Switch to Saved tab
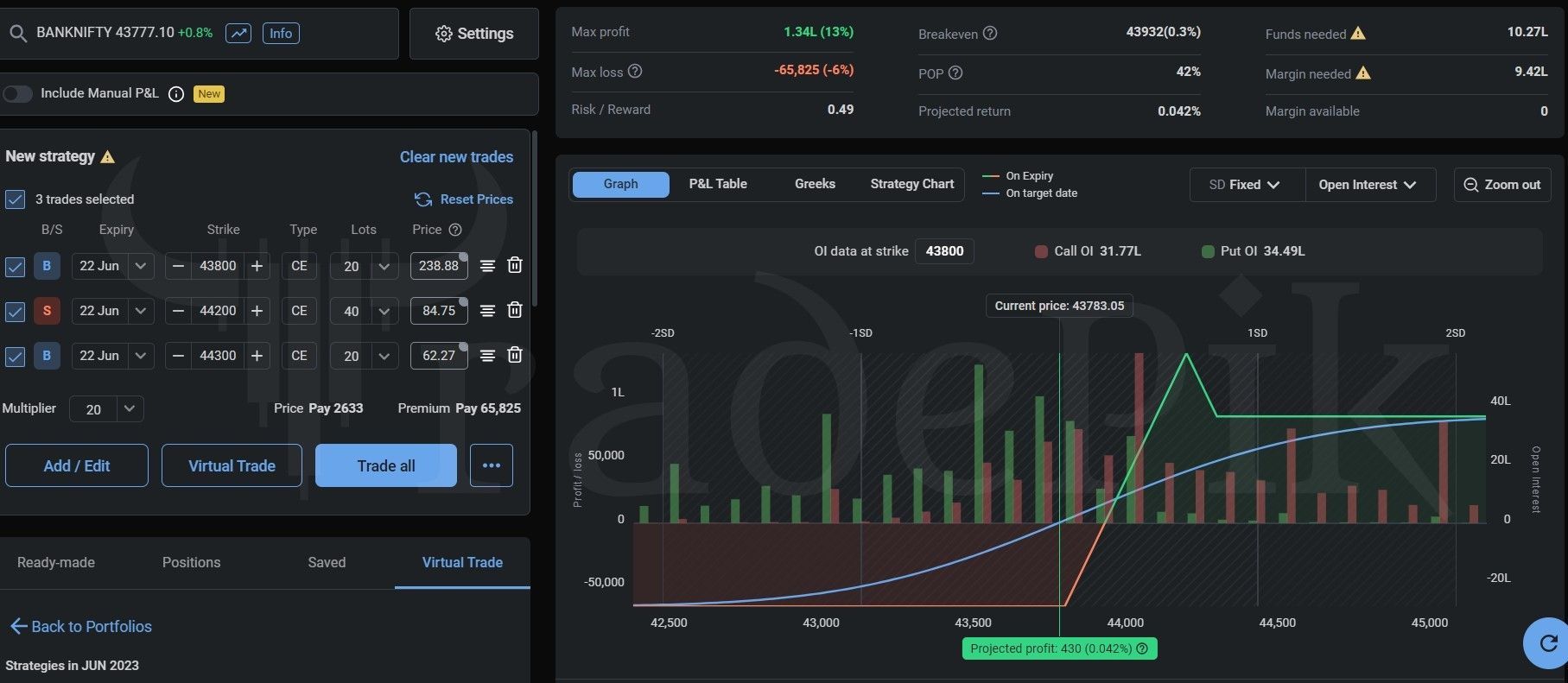This screenshot has width=1568, height=683. pyautogui.click(x=327, y=563)
